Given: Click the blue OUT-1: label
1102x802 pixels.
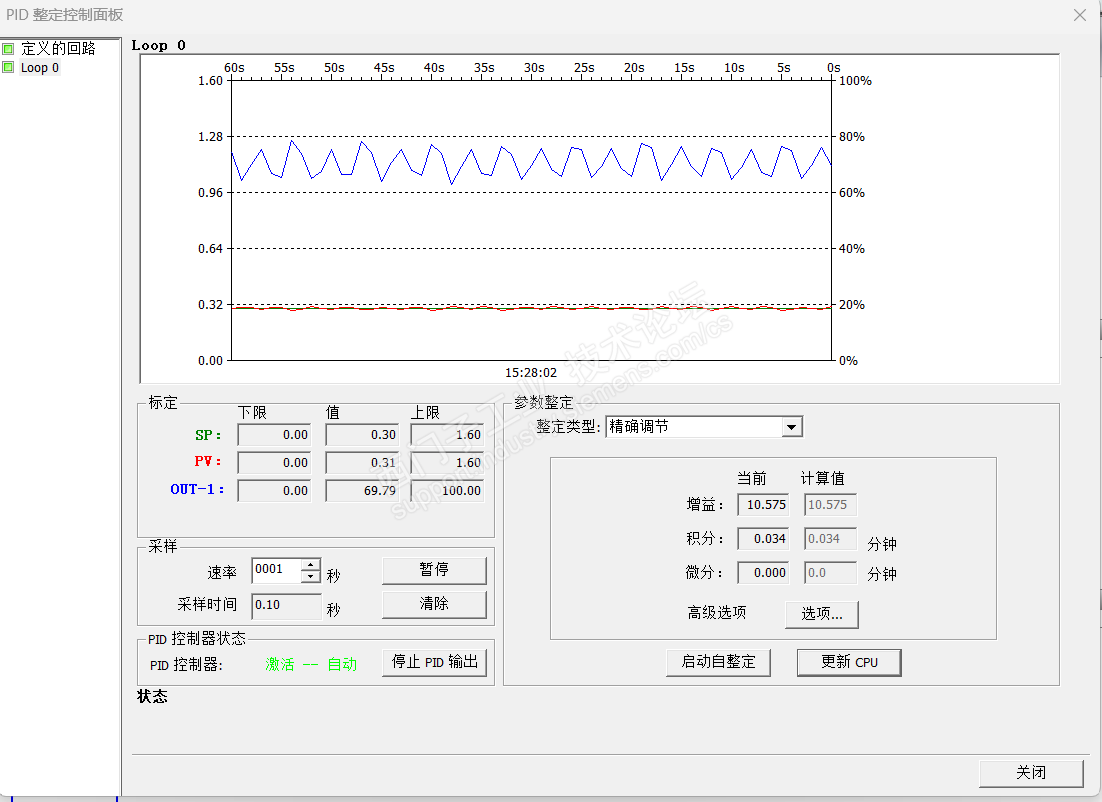Looking at the screenshot, I should click(x=197, y=489).
